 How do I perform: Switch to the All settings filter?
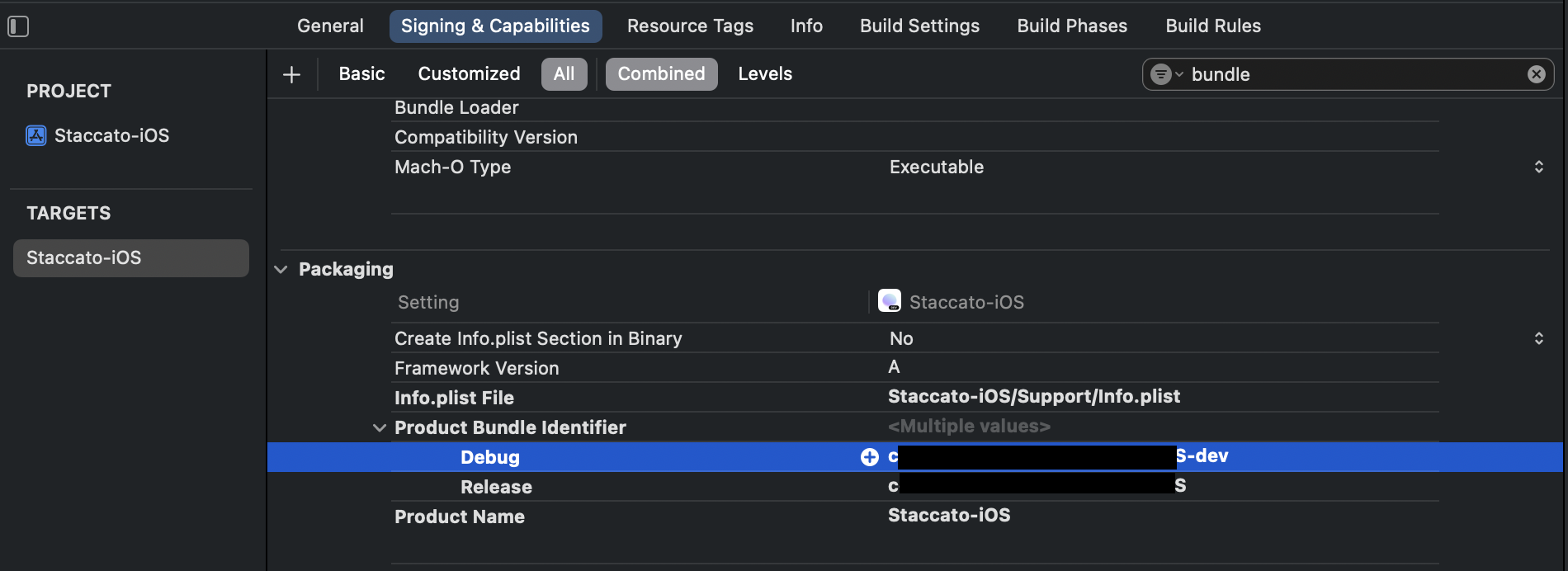click(x=564, y=74)
